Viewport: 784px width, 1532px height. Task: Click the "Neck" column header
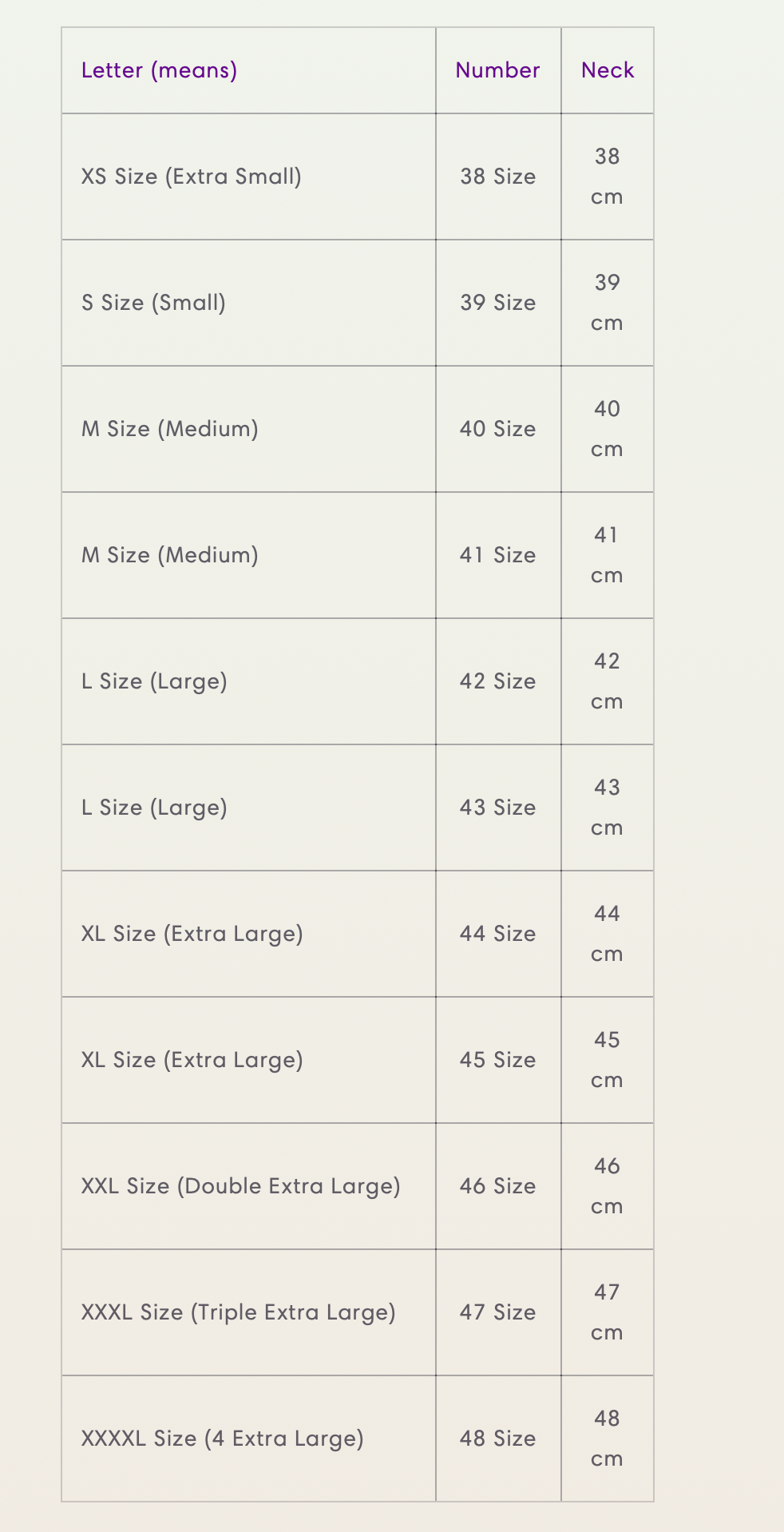(x=608, y=70)
